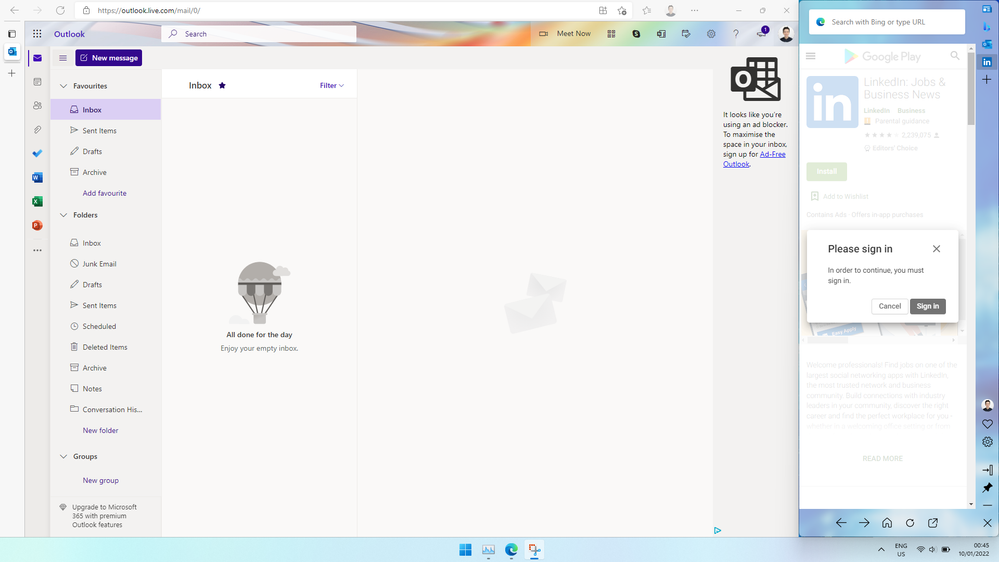Click the New group link

tap(100, 481)
